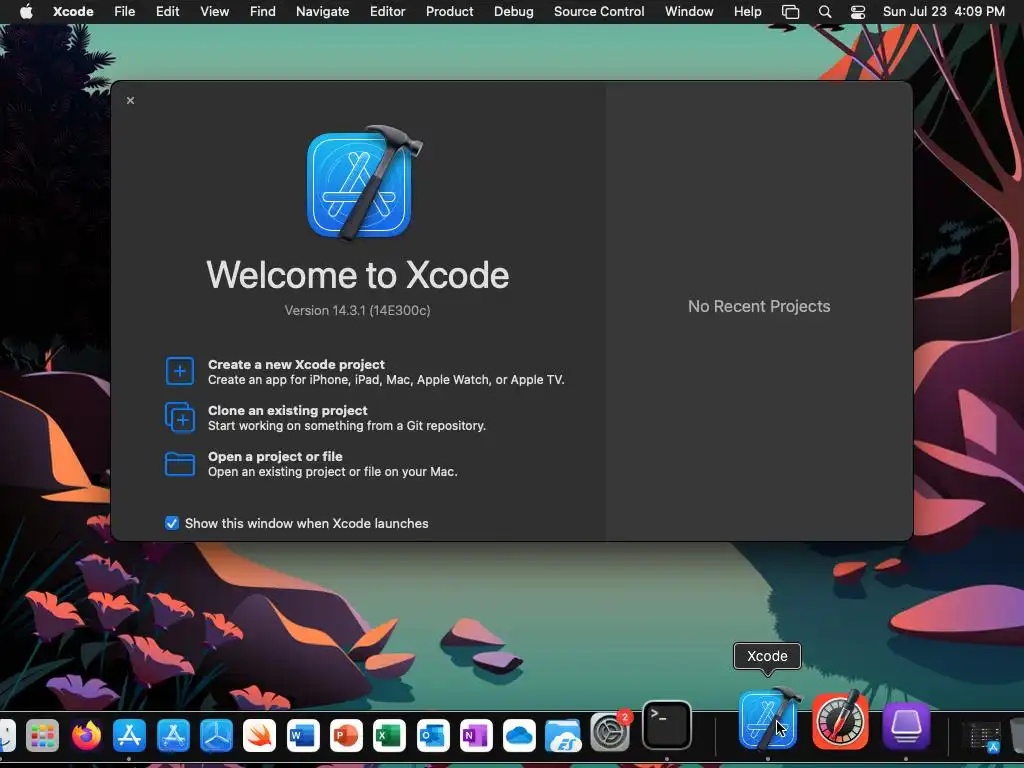Viewport: 1024px width, 768px height.
Task: Open the Find menu
Action: pyautogui.click(x=263, y=12)
